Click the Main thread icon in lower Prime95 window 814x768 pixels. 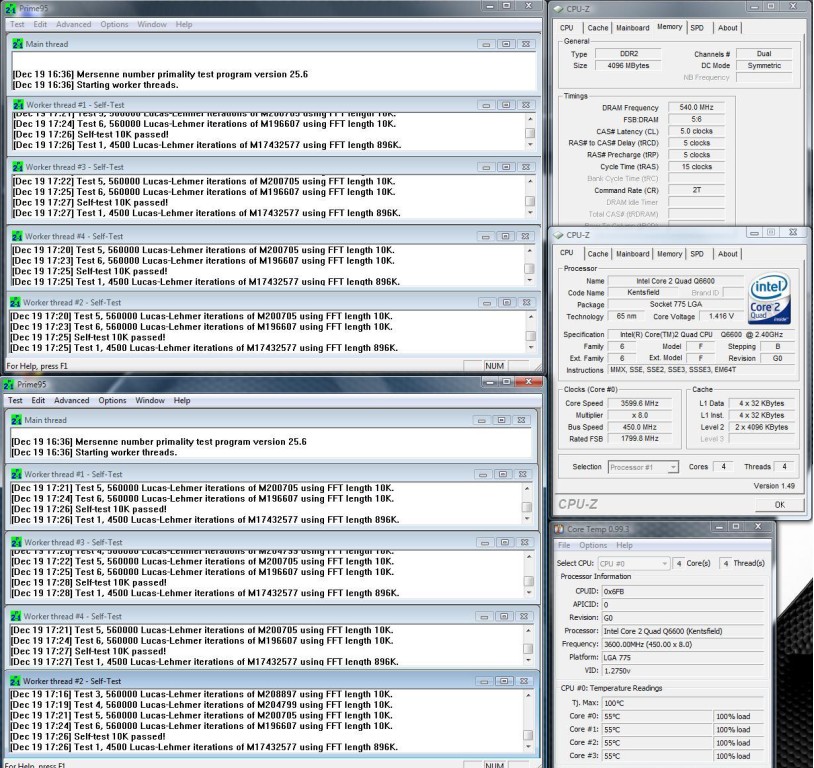click(16, 421)
